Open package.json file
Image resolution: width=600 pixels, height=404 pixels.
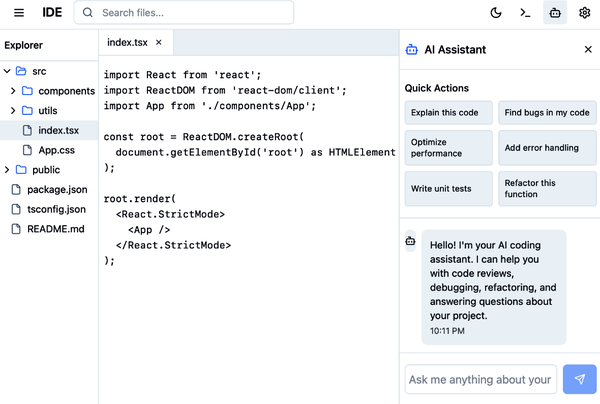click(56, 189)
